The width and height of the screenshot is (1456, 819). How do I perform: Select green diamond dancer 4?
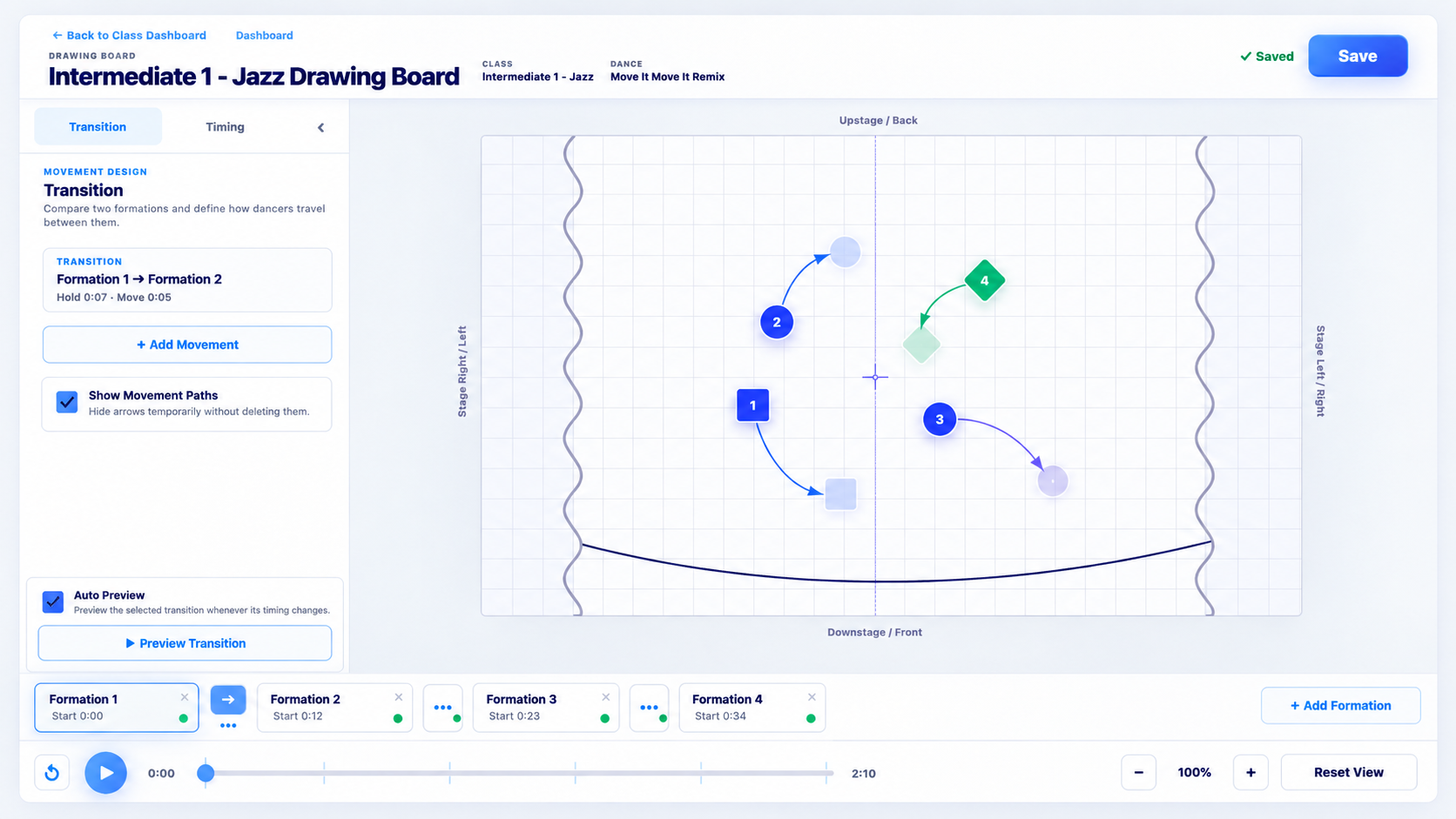pos(985,280)
